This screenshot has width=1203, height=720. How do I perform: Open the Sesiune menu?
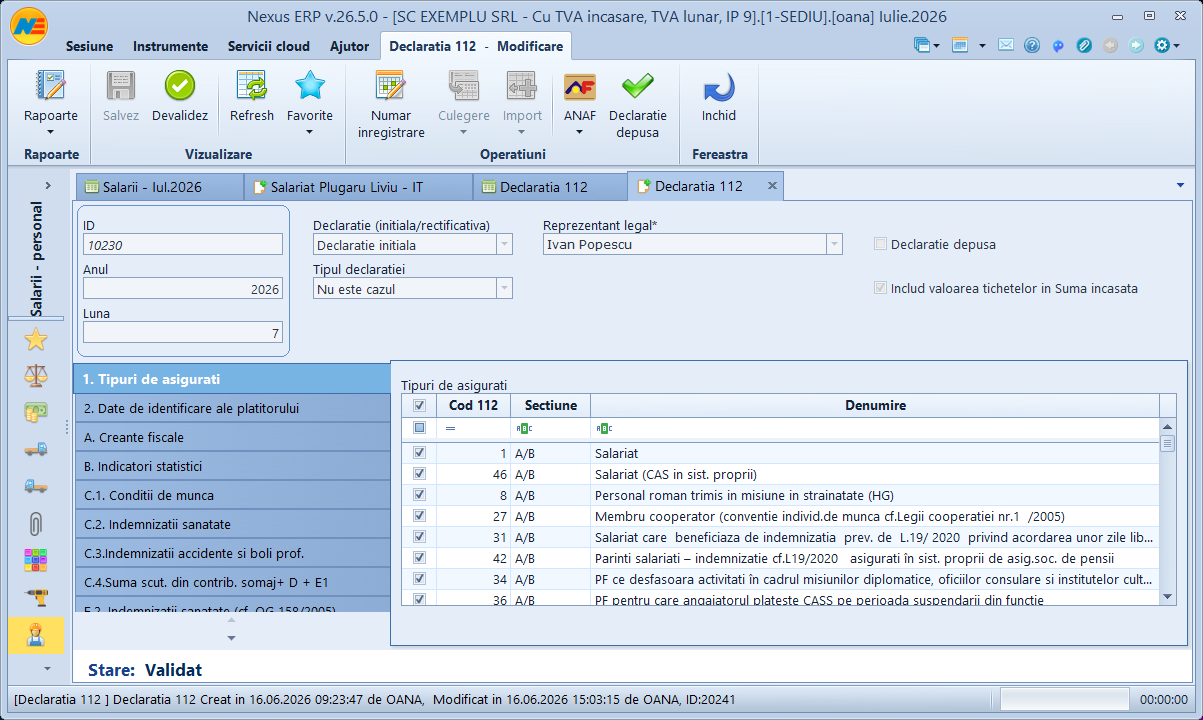pos(89,46)
